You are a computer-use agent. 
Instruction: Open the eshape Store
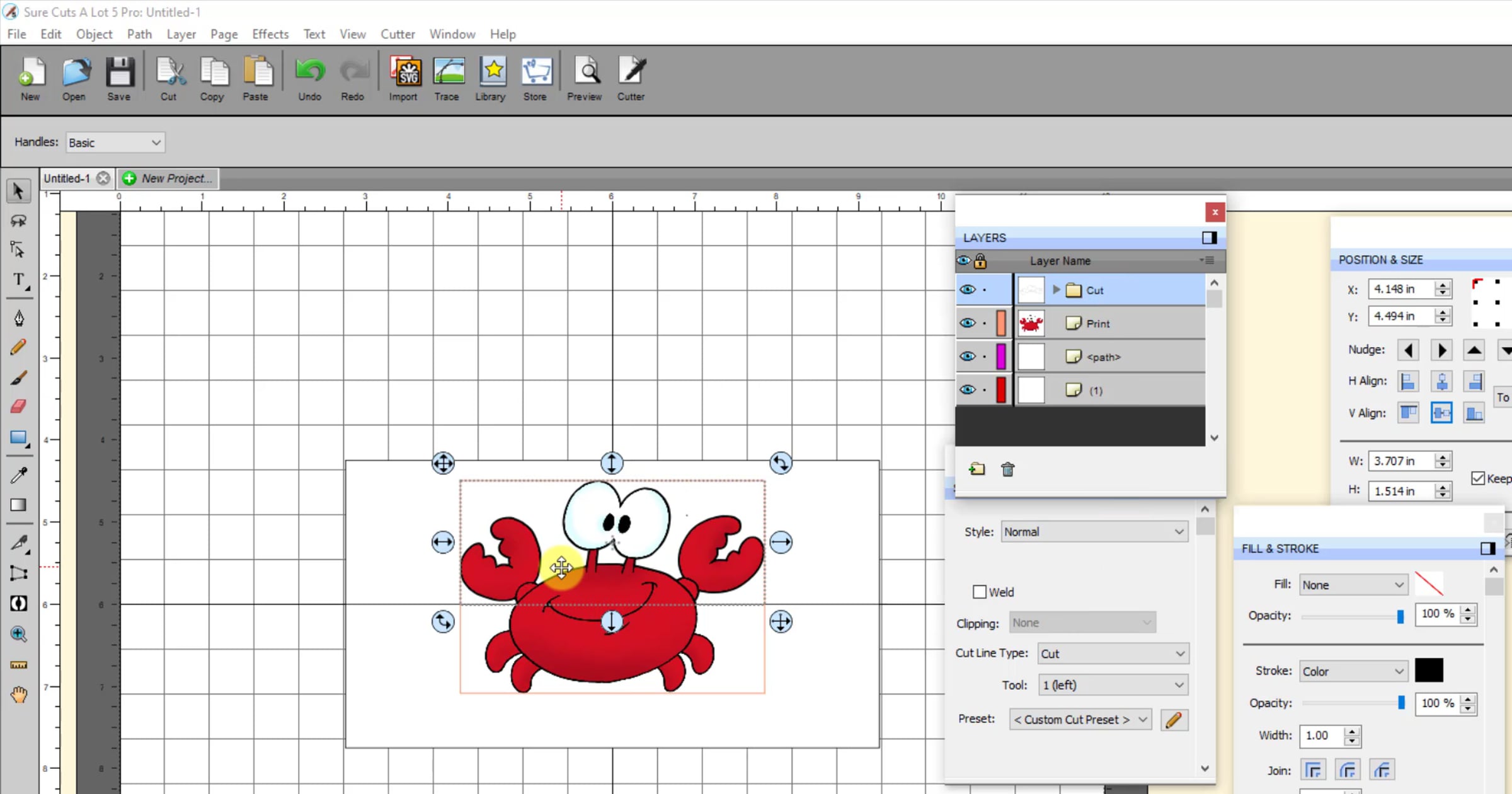(535, 79)
